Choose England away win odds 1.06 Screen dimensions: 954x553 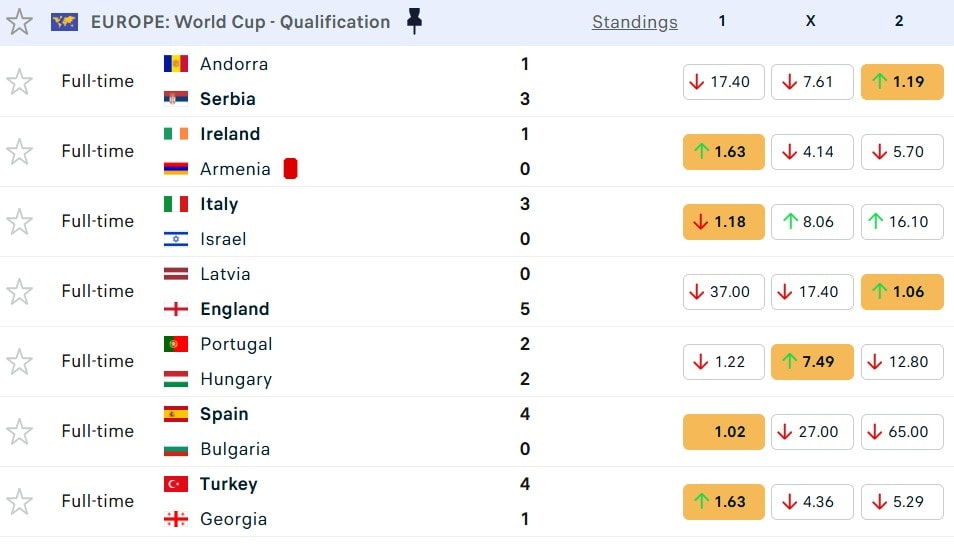click(x=901, y=292)
